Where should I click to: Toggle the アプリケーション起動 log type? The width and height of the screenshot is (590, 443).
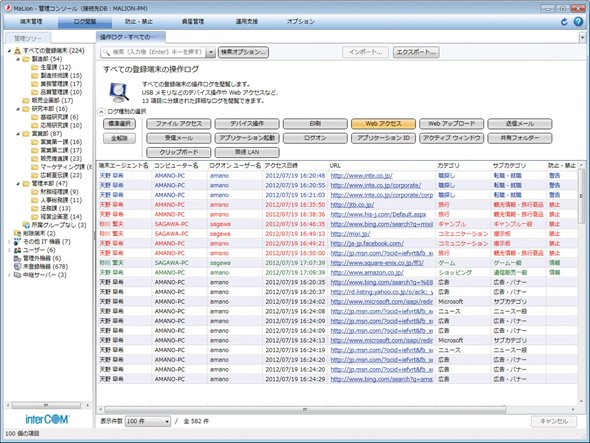[x=247, y=138]
